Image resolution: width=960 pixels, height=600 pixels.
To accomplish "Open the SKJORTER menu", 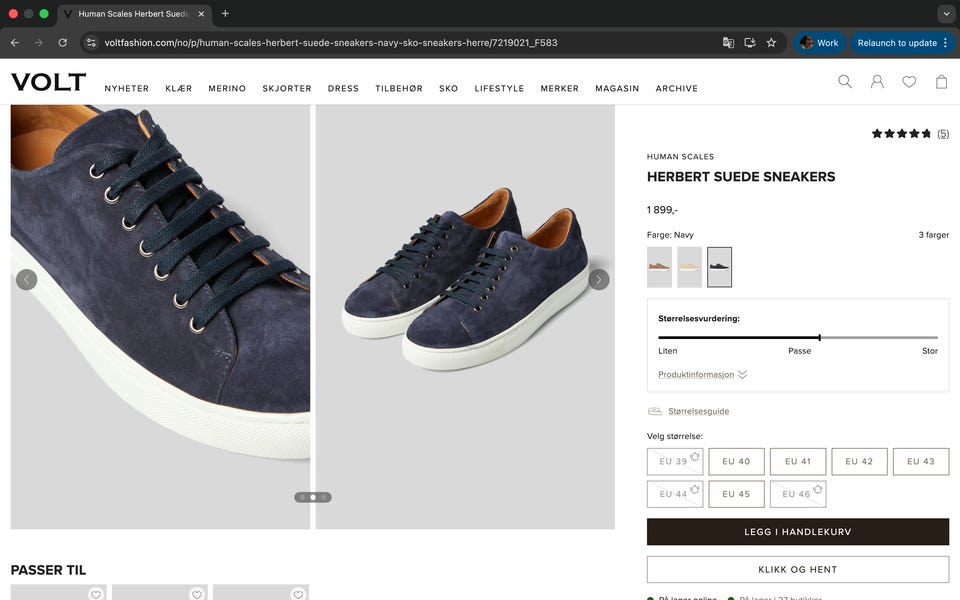I will [287, 88].
